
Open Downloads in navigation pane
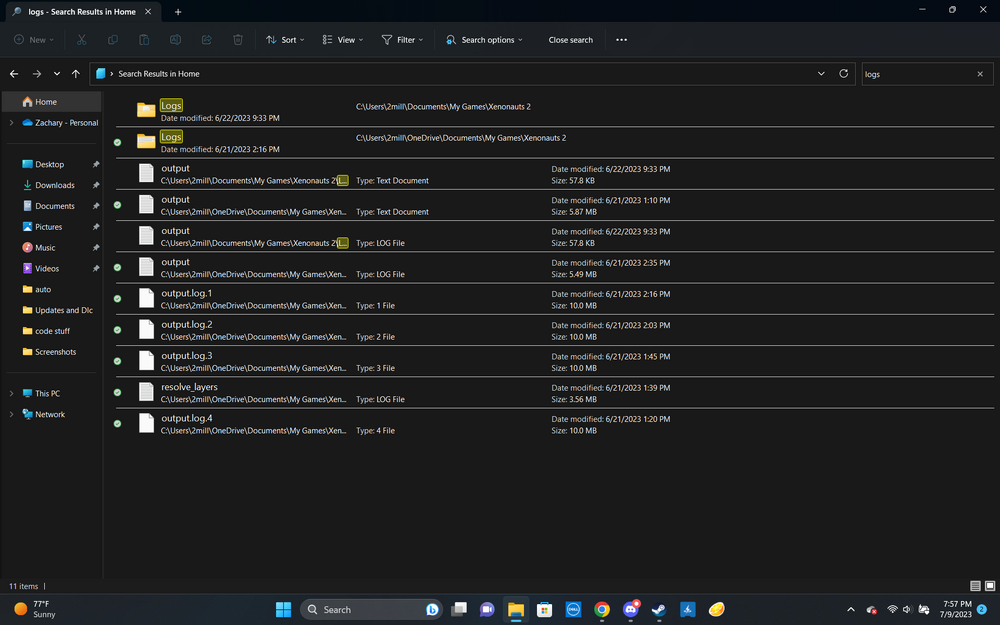pos(54,185)
